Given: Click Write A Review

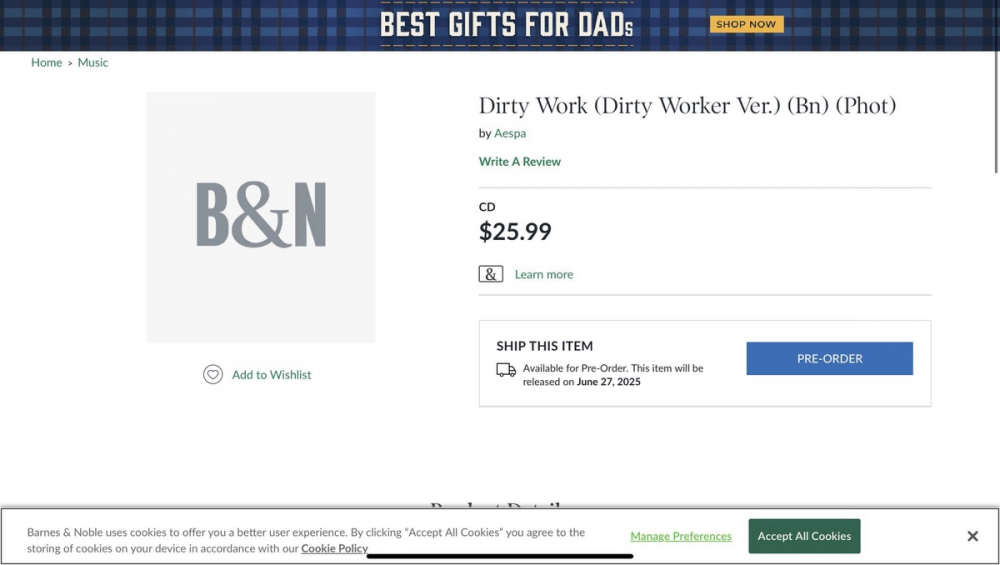Looking at the screenshot, I should coord(520,161).
